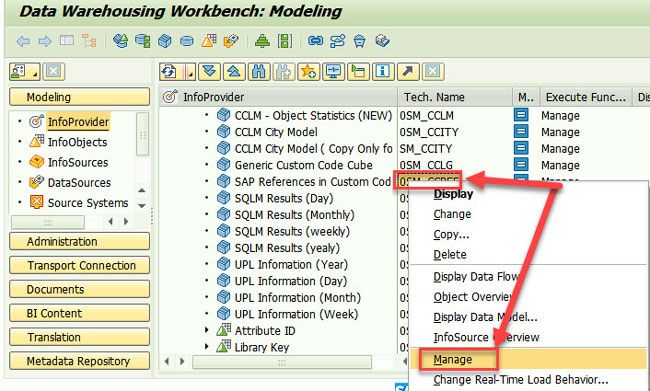The width and height of the screenshot is (650, 391).
Task: Click the cylinder with green squares toolbar icon
Action: (143, 41)
